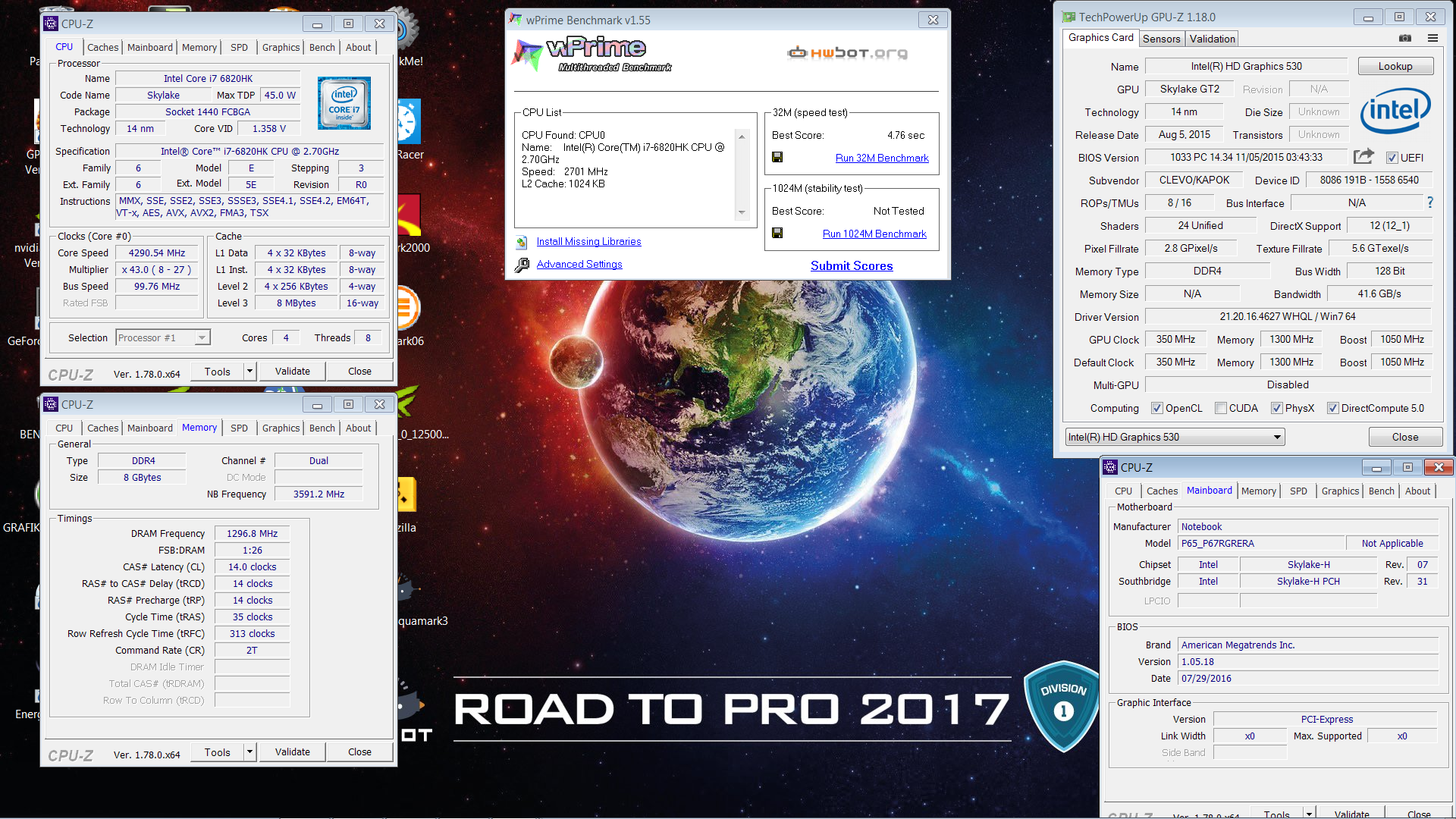The width and height of the screenshot is (1456, 819).
Task: Click the Run 1024M Benchmark link
Action: [x=874, y=234]
